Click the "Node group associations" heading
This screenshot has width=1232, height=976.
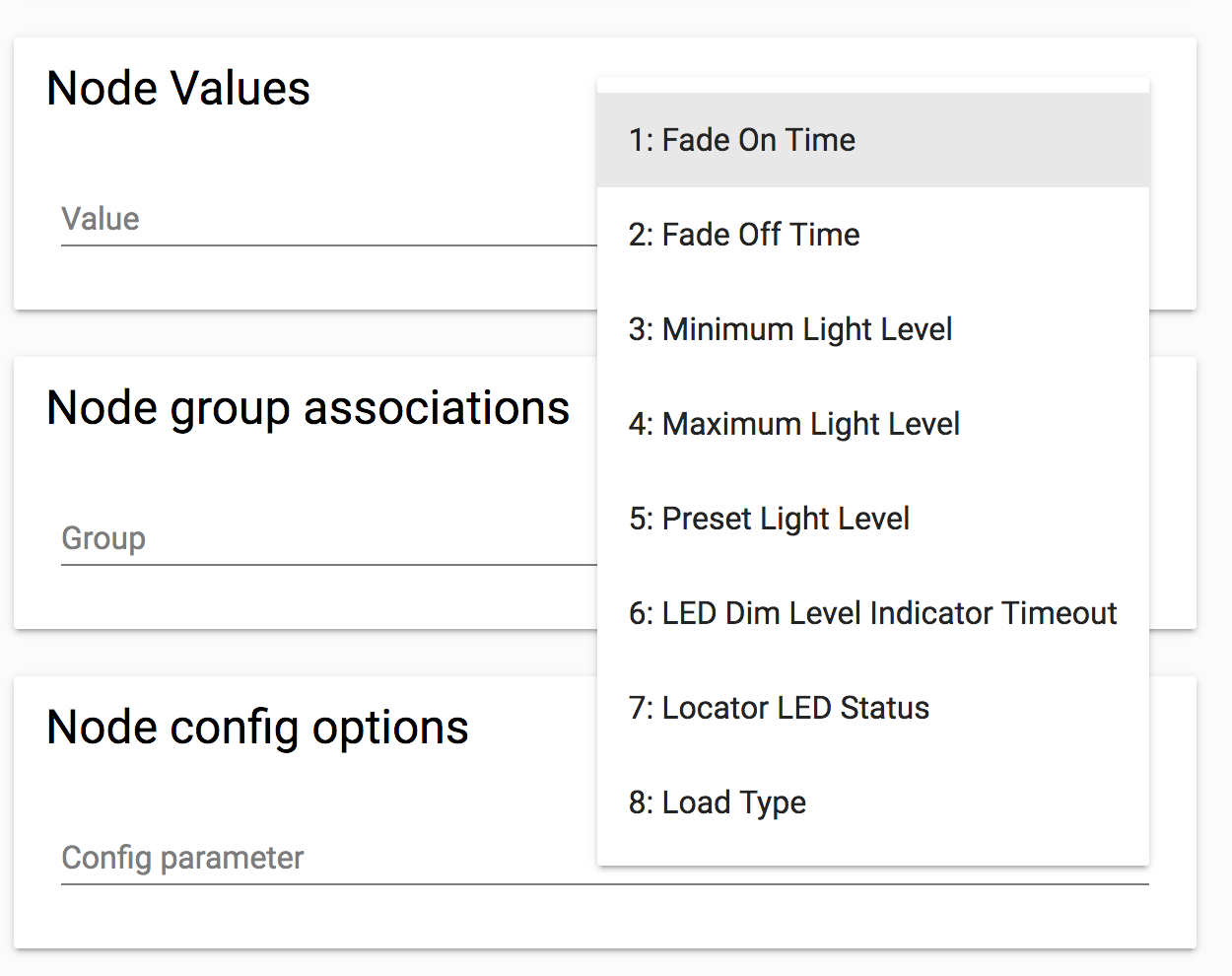308,408
